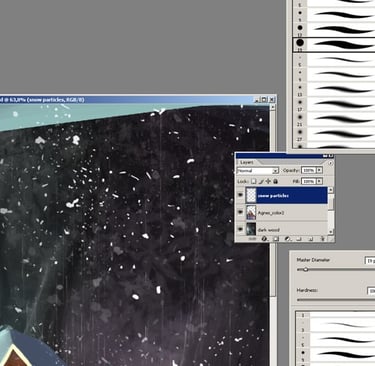Select the selected hard round 19 brush preset

pos(334,44)
